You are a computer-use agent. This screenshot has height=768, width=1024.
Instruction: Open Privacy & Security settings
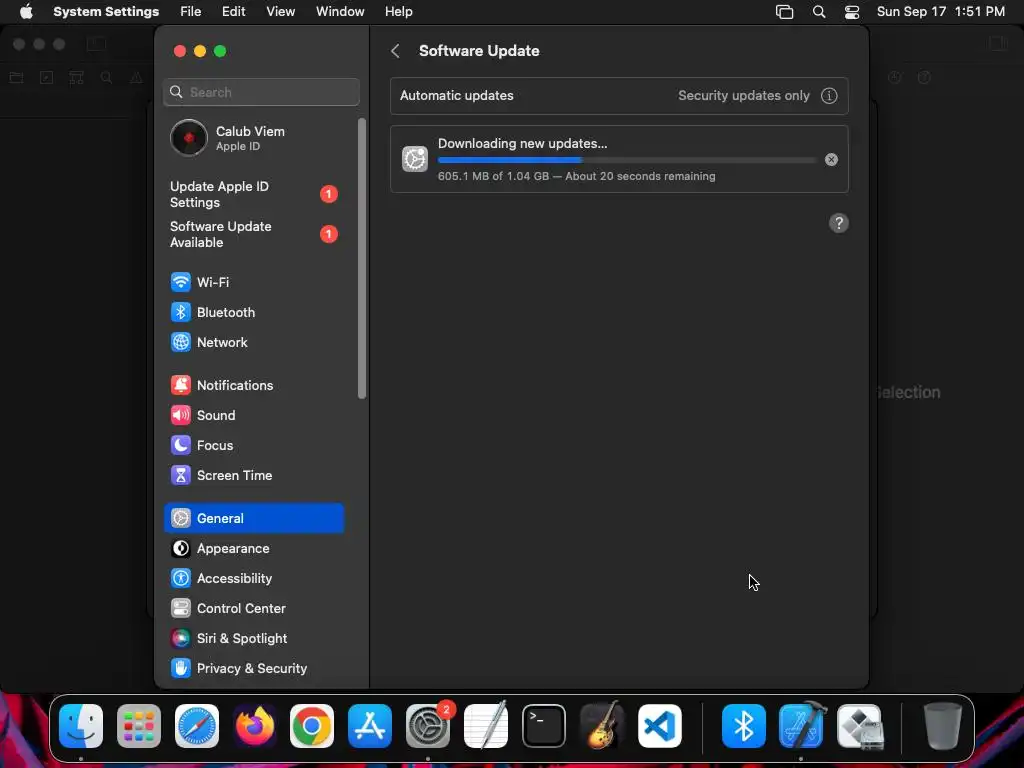click(x=253, y=669)
